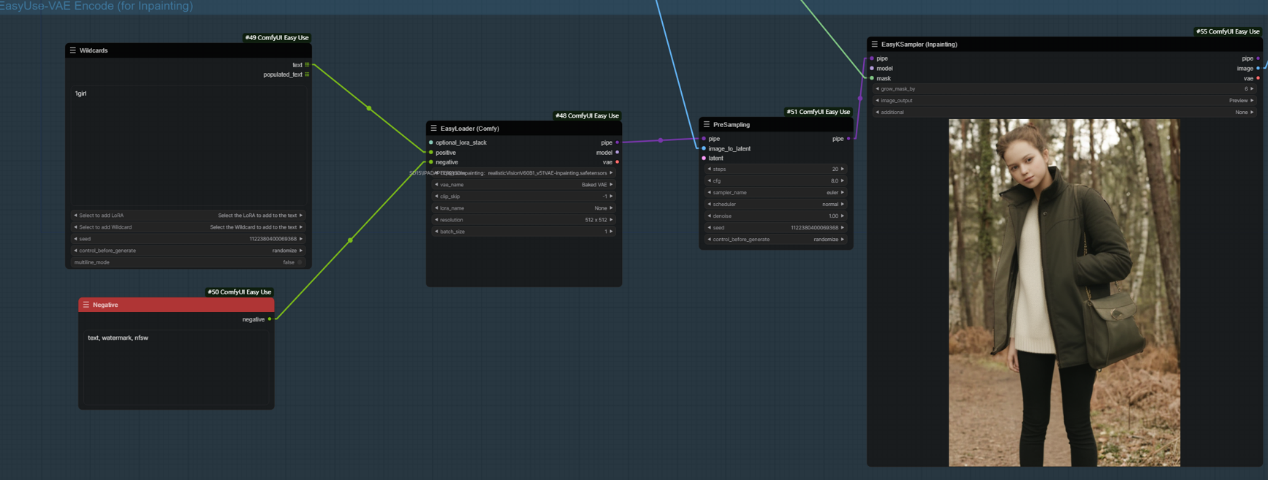Viewport: 1268px width, 480px height.
Task: Toggle multiline_mode in the Wildcards node
Action: 188,262
